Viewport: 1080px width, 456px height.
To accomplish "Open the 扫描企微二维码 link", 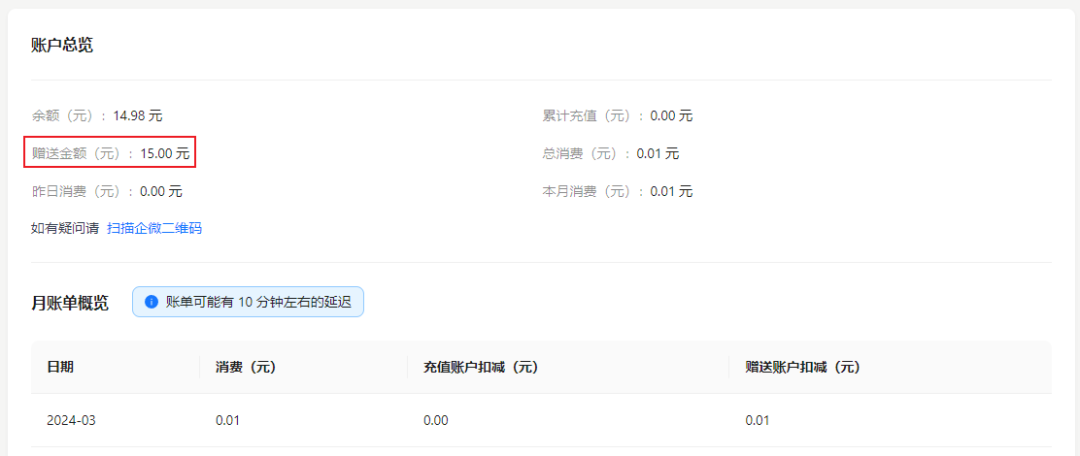I will point(154,229).
